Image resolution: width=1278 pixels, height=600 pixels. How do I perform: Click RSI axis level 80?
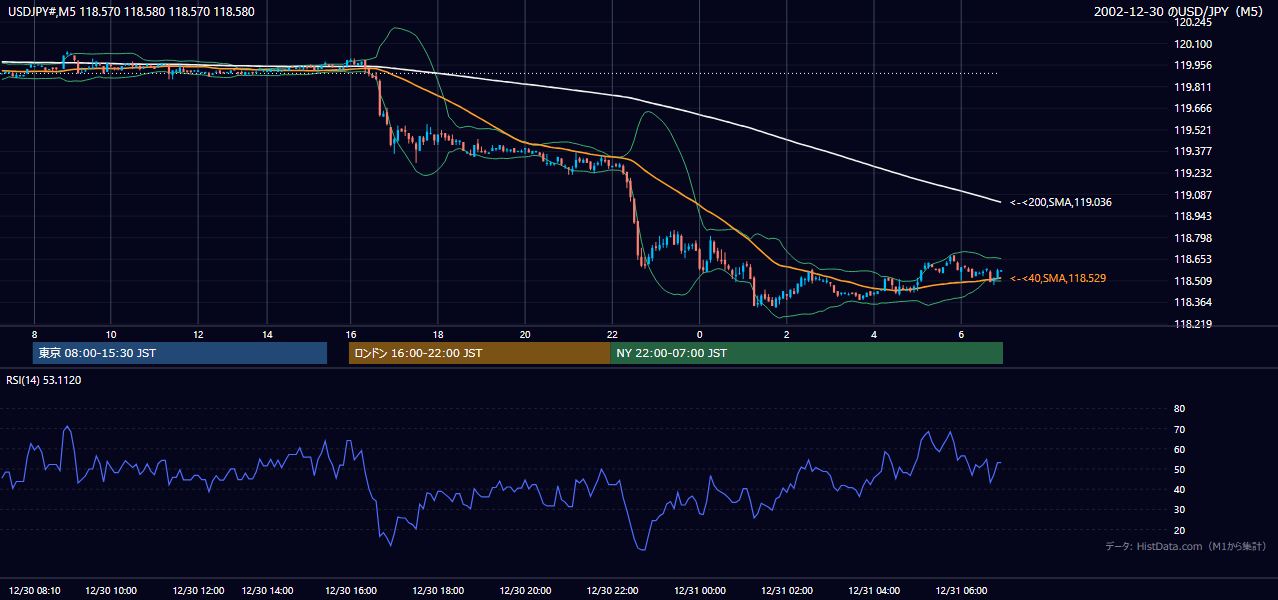(1179, 409)
